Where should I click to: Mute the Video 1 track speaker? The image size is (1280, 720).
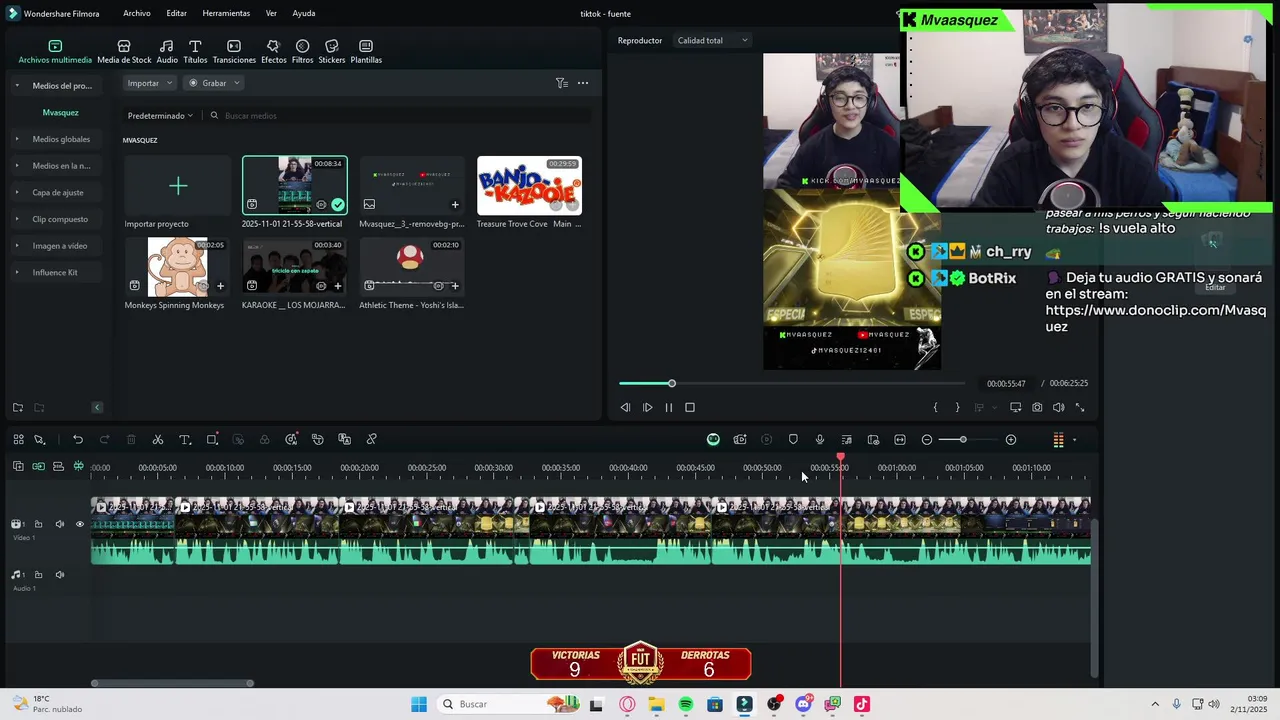[59, 524]
